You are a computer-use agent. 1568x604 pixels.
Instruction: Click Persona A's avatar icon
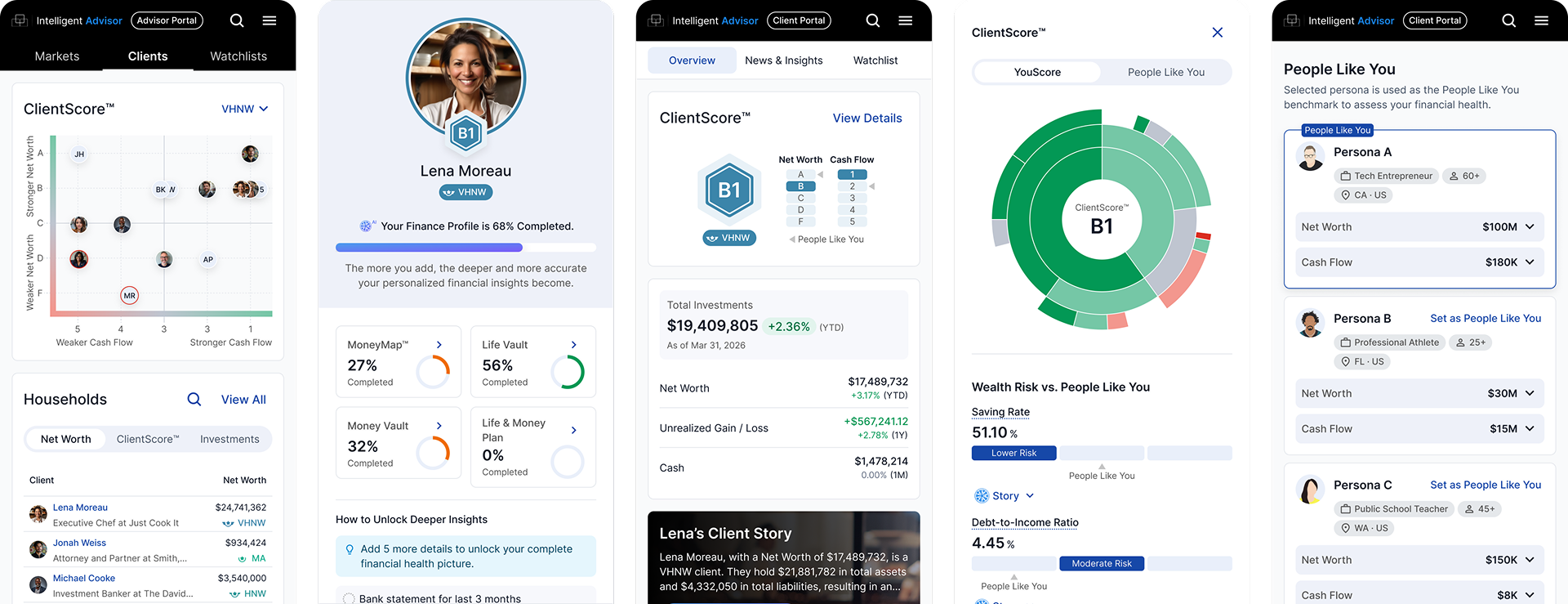click(x=1311, y=157)
